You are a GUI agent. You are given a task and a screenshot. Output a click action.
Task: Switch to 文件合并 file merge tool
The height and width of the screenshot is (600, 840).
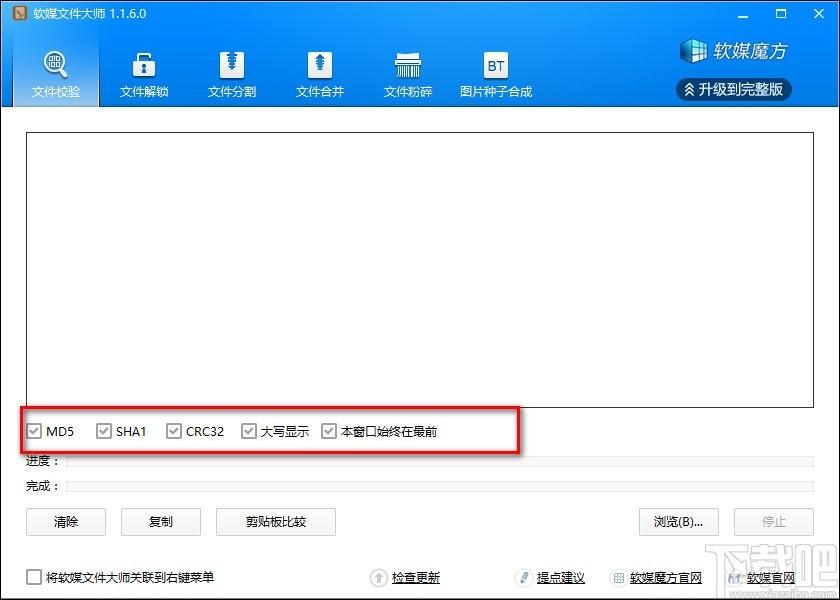(320, 75)
